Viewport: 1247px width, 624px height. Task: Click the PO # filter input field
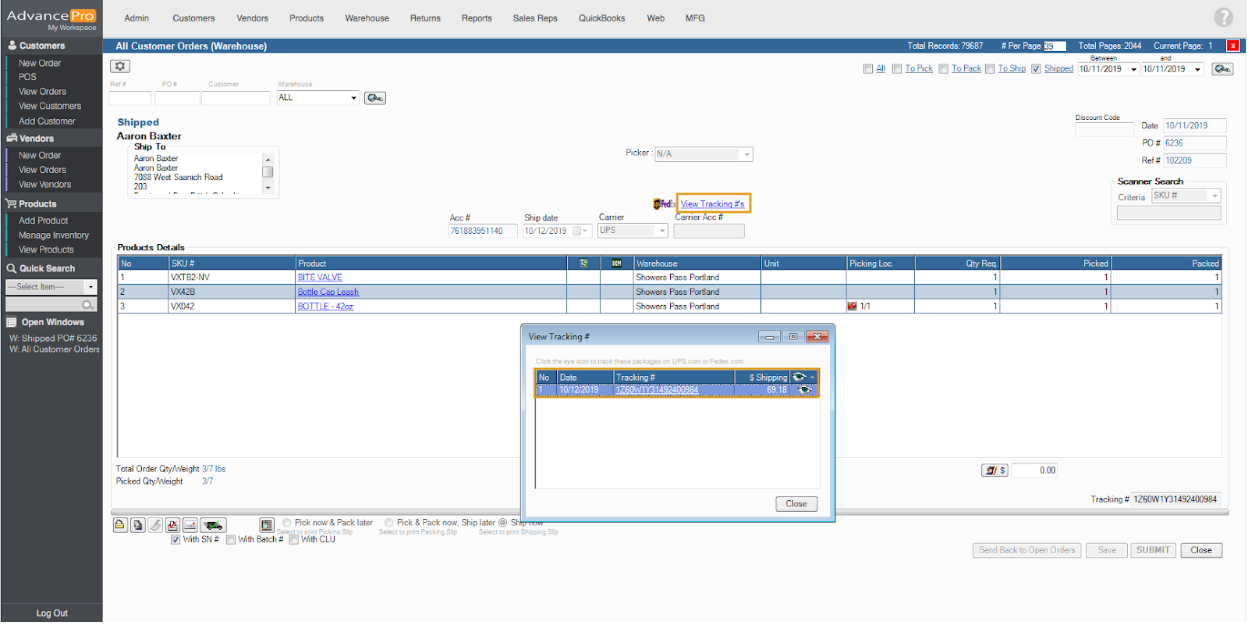coord(177,98)
